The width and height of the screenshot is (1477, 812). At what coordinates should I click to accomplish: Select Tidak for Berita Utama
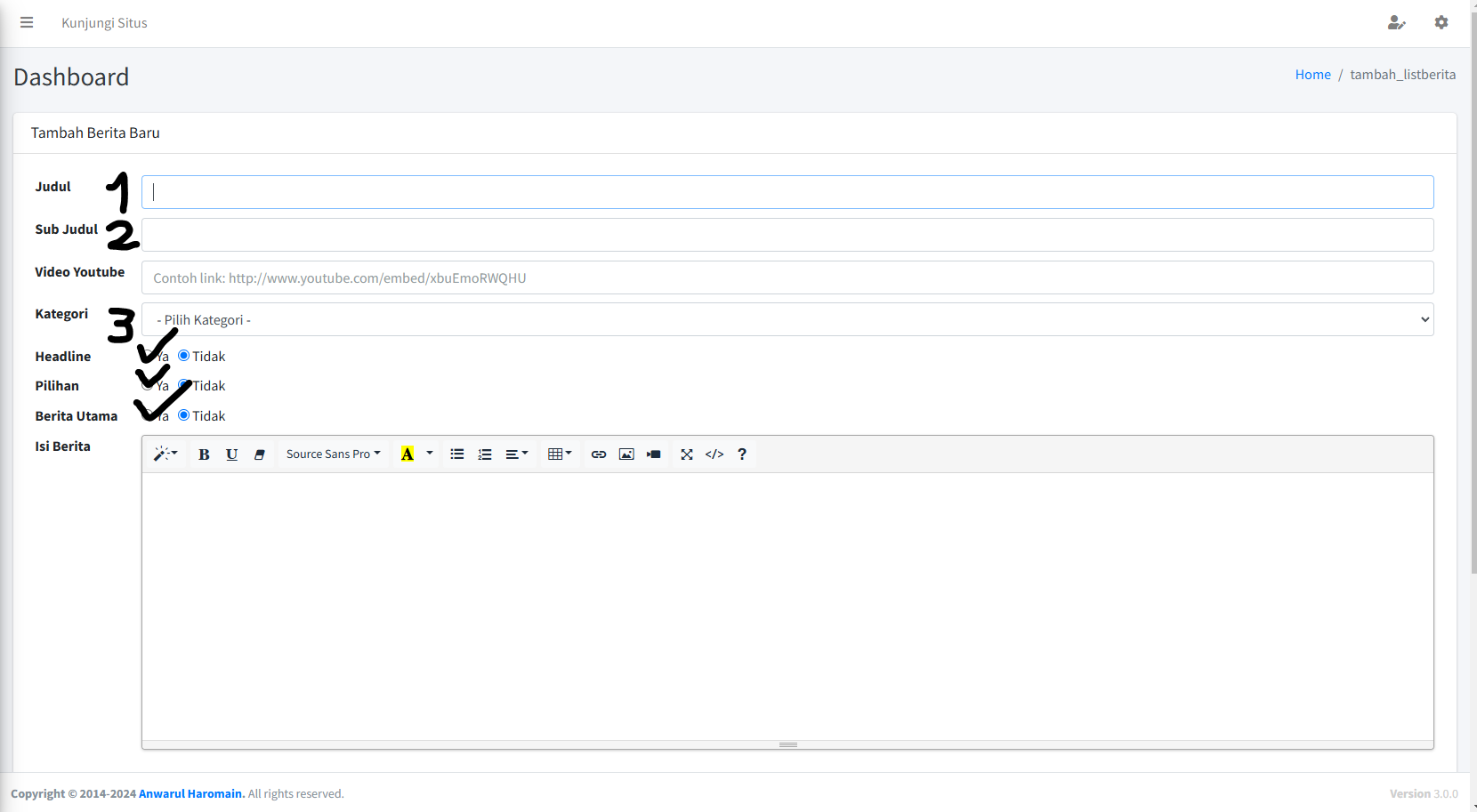pos(184,415)
